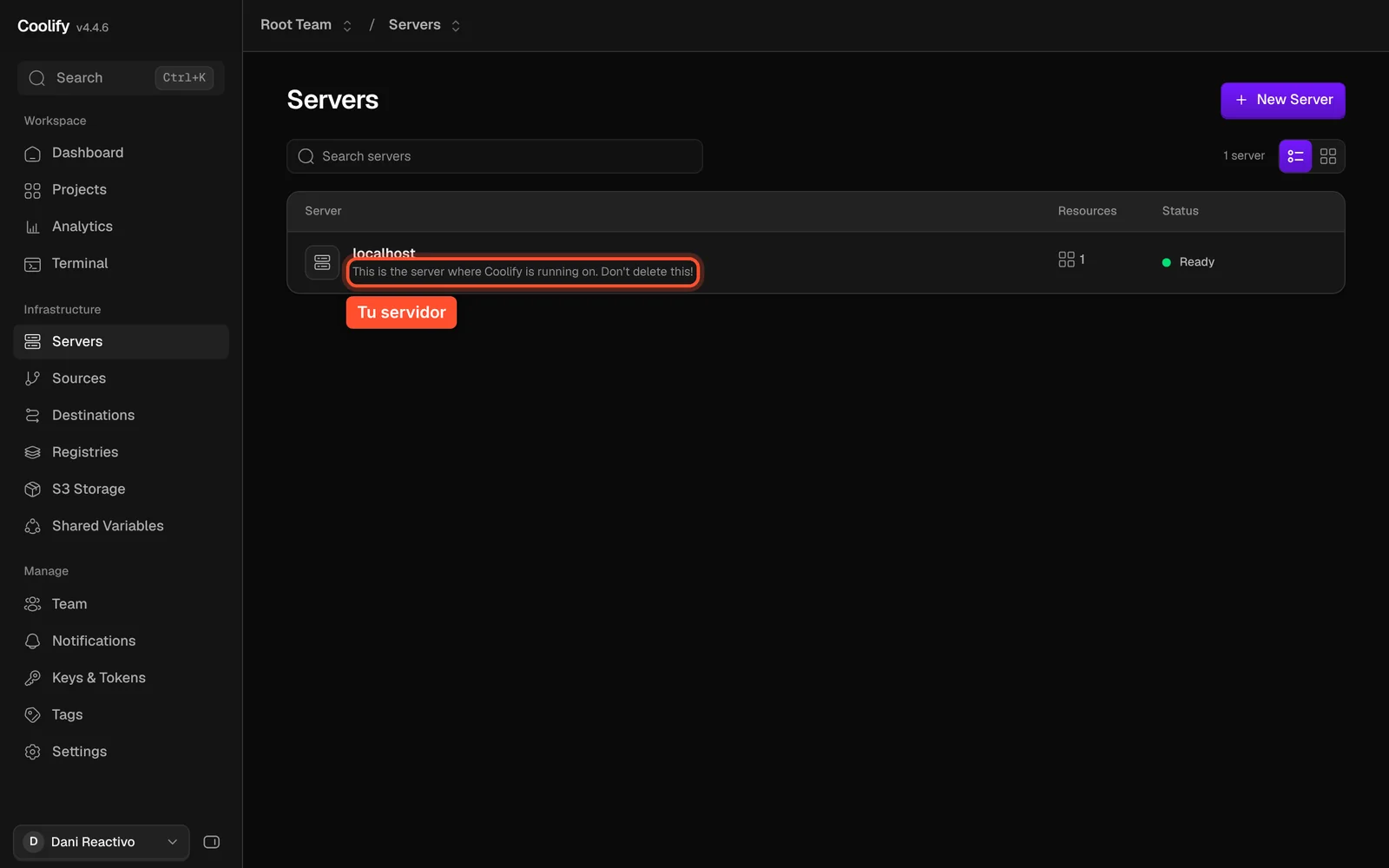The image size is (1389, 868).
Task: Click the Search servers input field
Action: tap(495, 156)
